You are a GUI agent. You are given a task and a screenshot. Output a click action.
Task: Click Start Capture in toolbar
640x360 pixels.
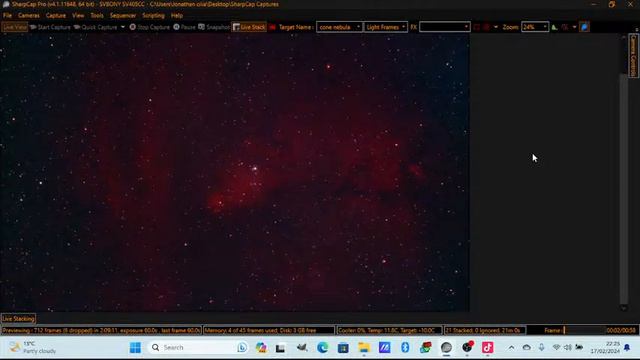coord(50,27)
